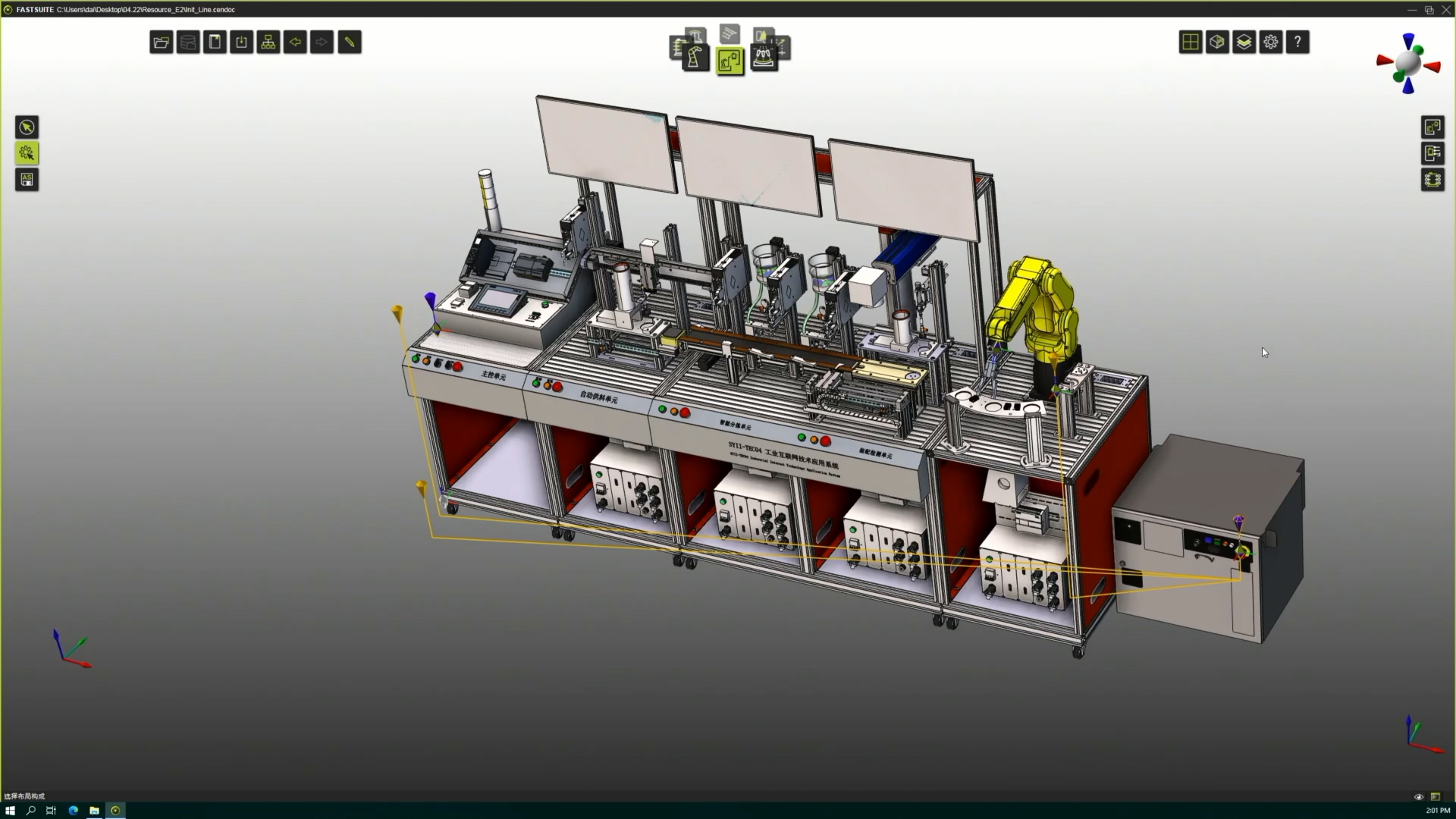
Task: Click the circular pointer icon on left sidebar
Action: 27,127
